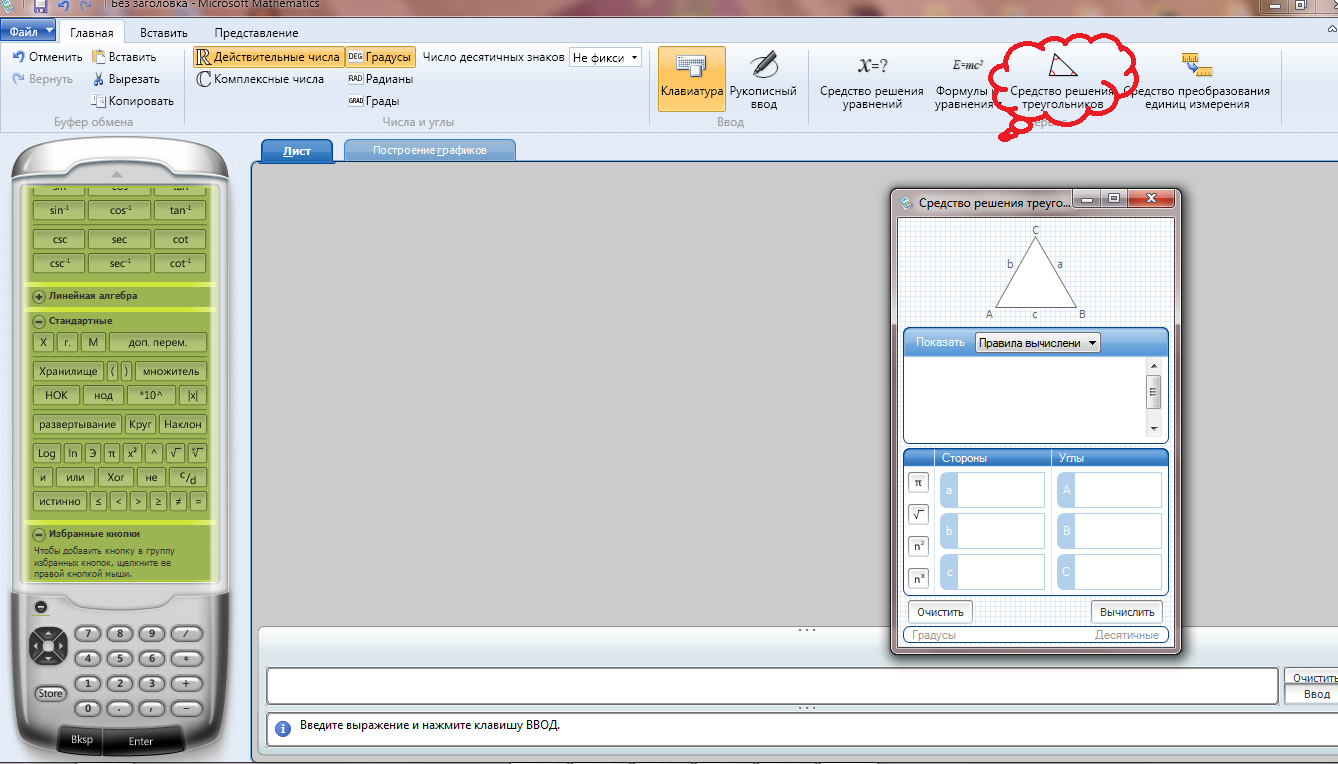Click Copy (Копировать) in clipboard group
Viewport: 1338px width, 764px height.
pyautogui.click(x=133, y=101)
